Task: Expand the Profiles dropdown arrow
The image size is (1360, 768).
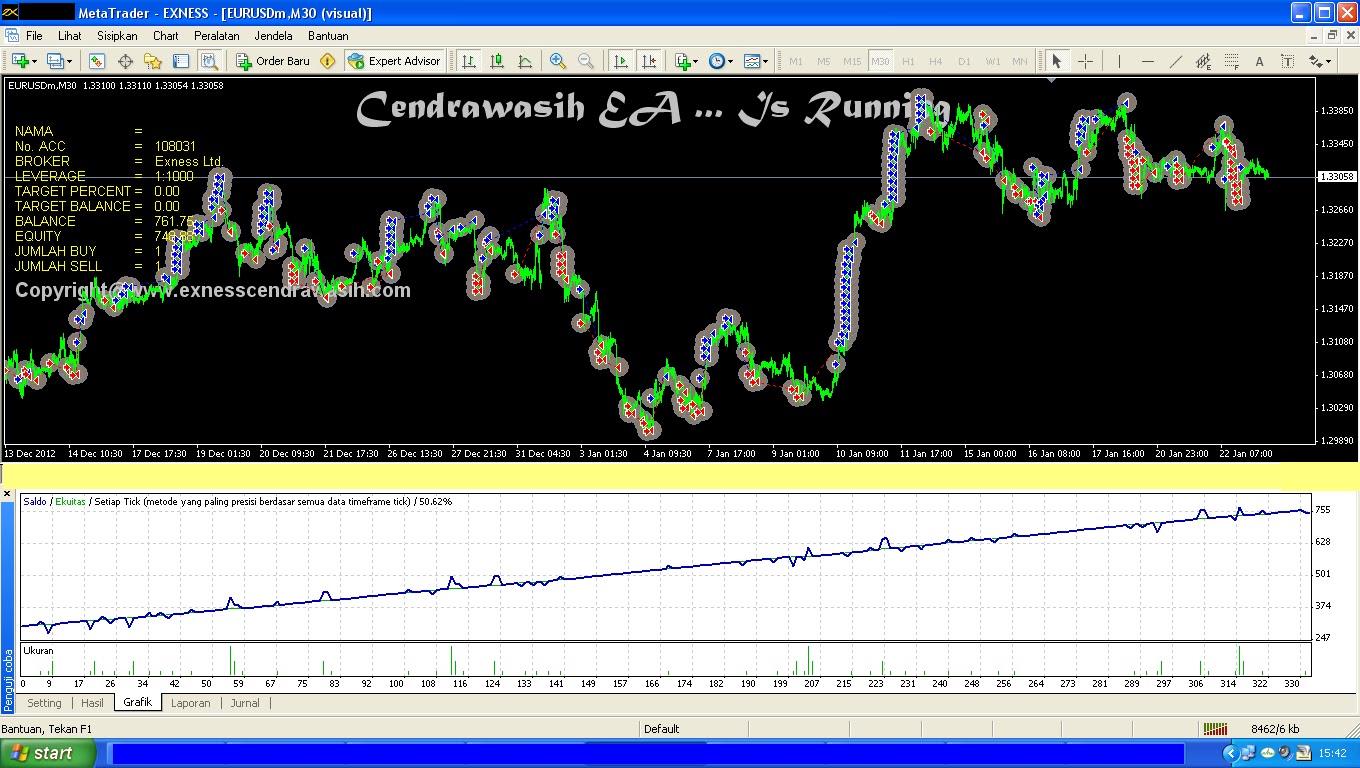Action: (x=69, y=61)
